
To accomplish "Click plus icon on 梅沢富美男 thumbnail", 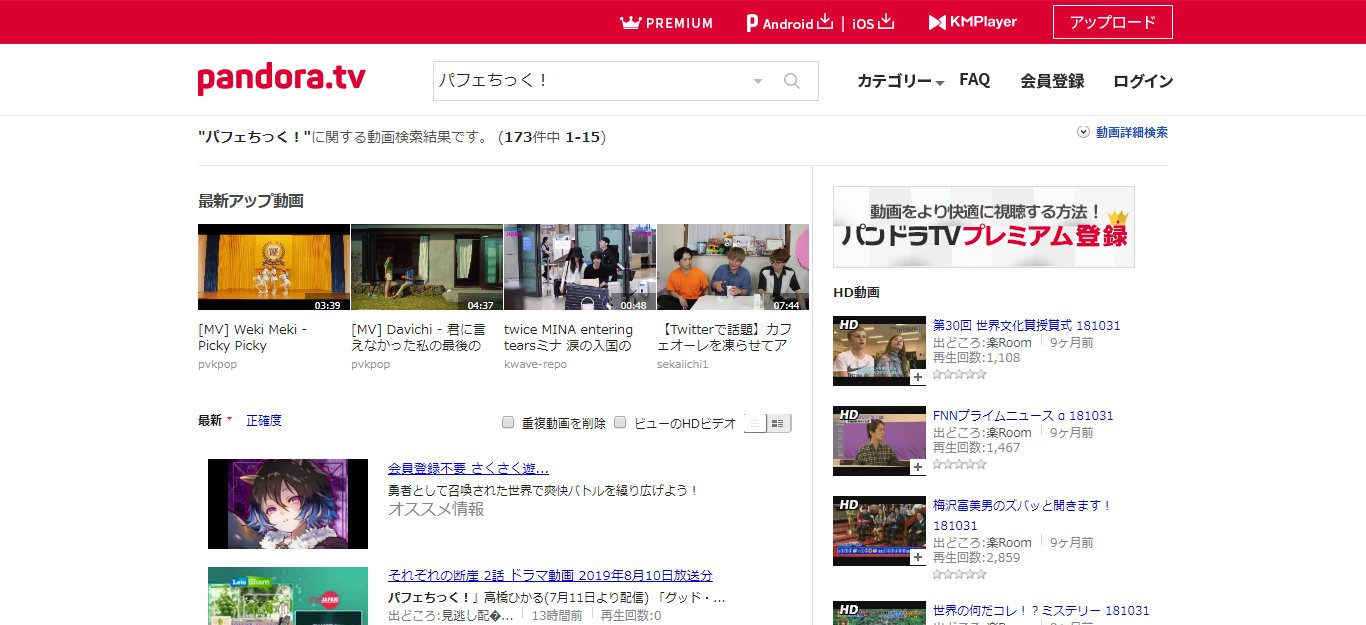I will click(x=917, y=558).
